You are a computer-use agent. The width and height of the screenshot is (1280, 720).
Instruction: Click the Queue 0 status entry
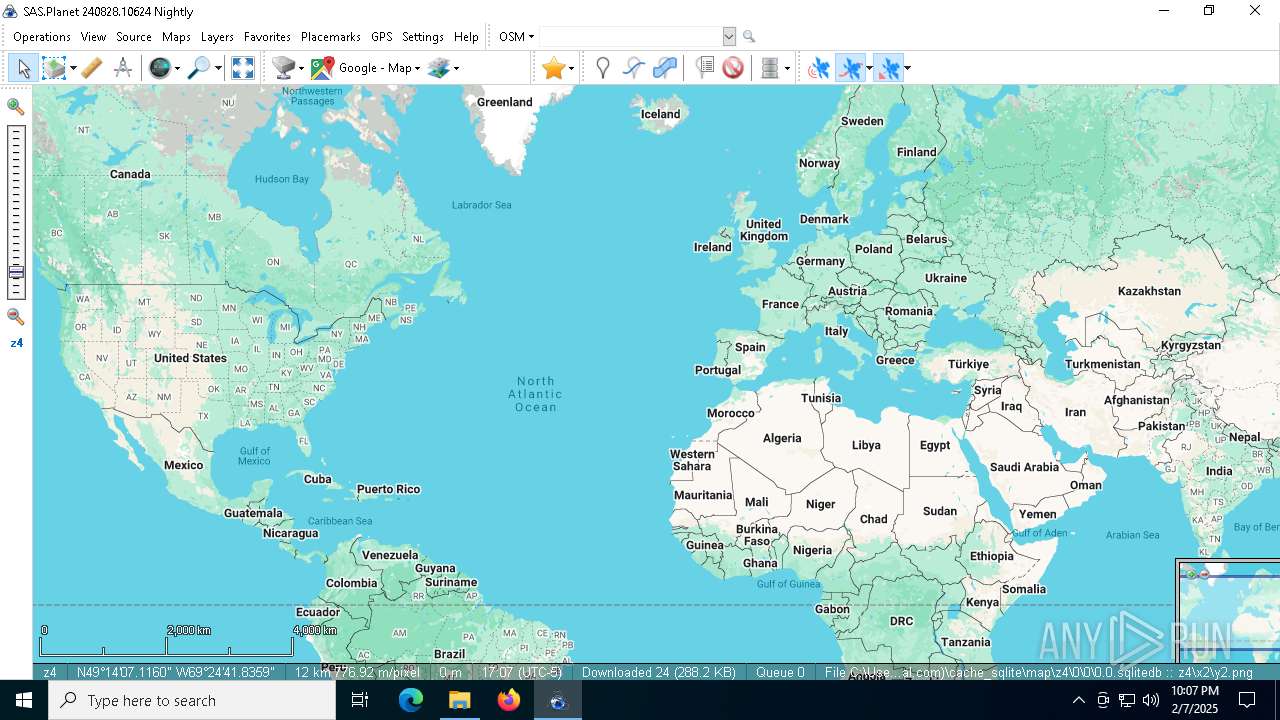click(x=780, y=672)
